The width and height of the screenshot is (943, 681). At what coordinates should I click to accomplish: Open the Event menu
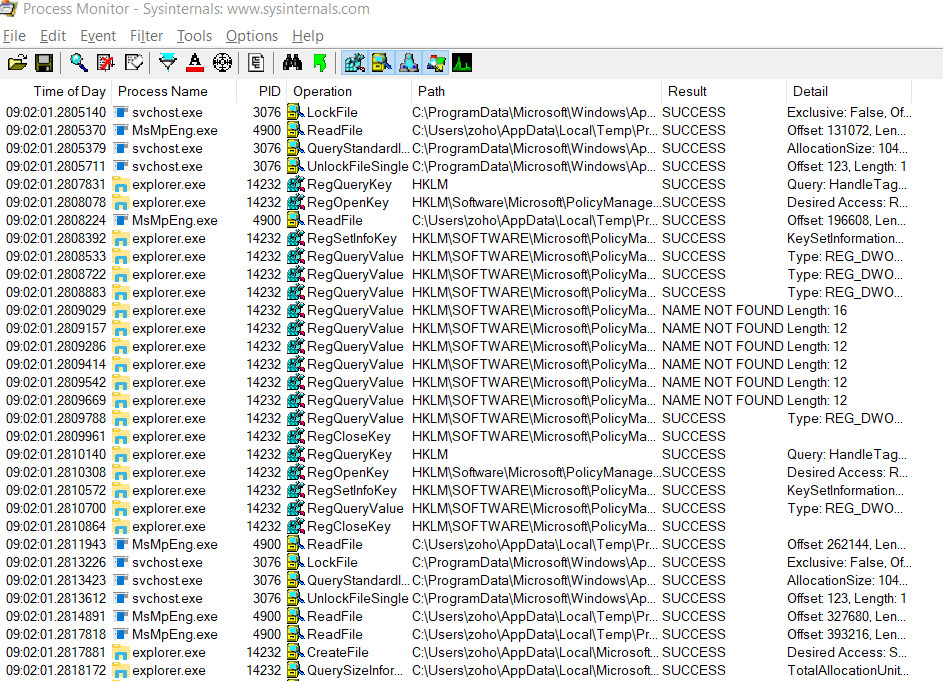[98, 36]
